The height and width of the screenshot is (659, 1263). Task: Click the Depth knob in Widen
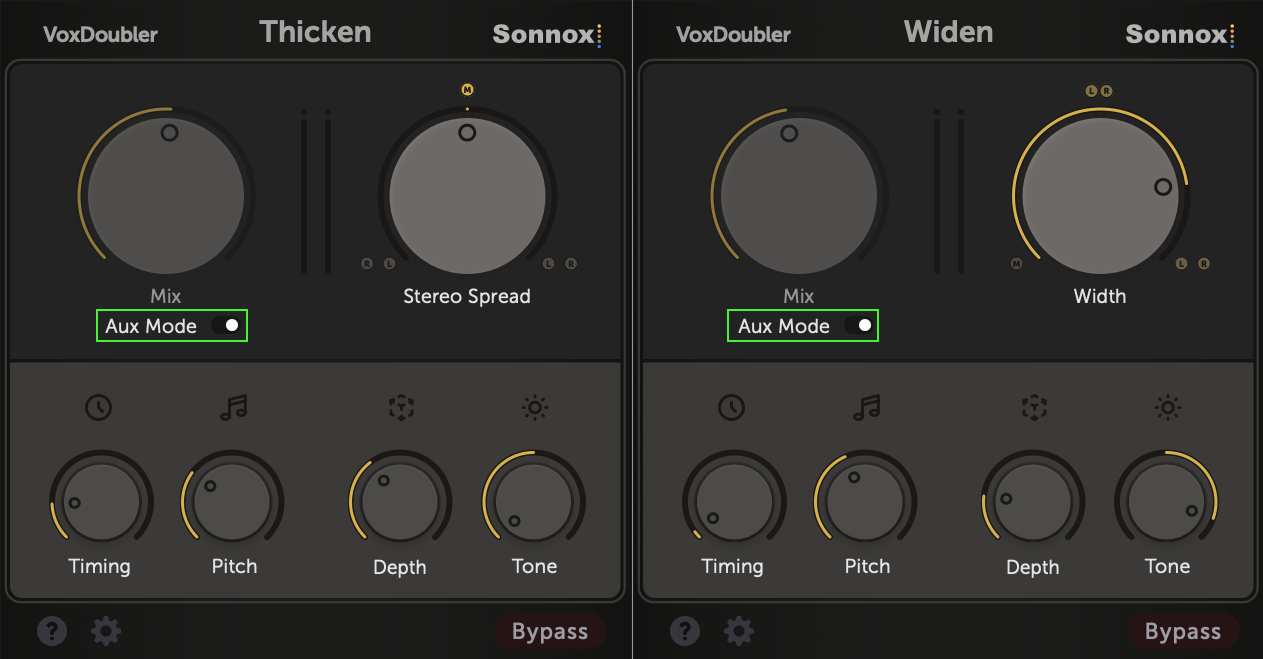pos(1033,501)
